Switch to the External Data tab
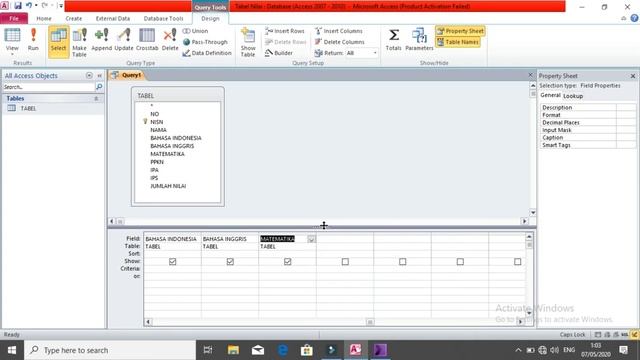This screenshot has width=640, height=360. click(113, 18)
